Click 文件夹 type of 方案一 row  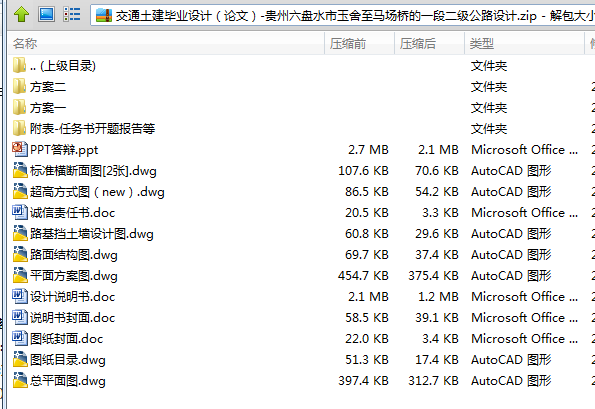(x=489, y=108)
